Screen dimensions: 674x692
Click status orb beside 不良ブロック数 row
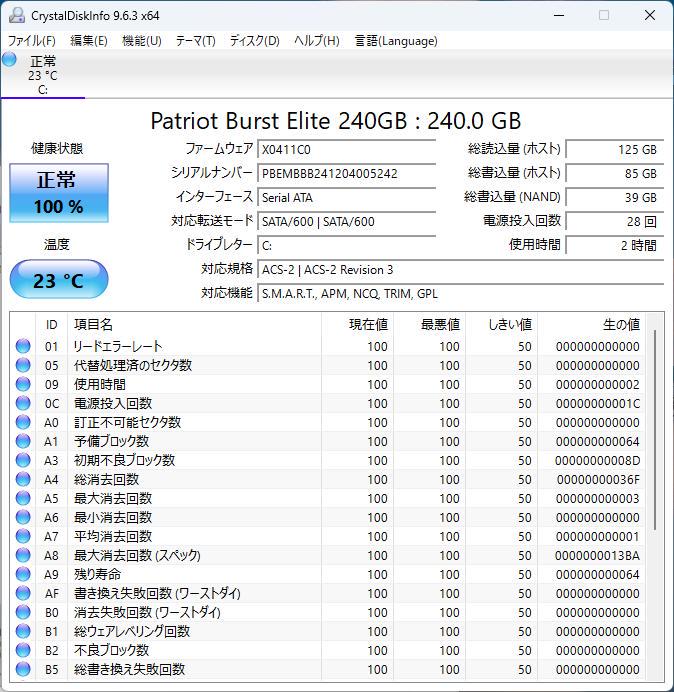pyautogui.click(x=23, y=650)
